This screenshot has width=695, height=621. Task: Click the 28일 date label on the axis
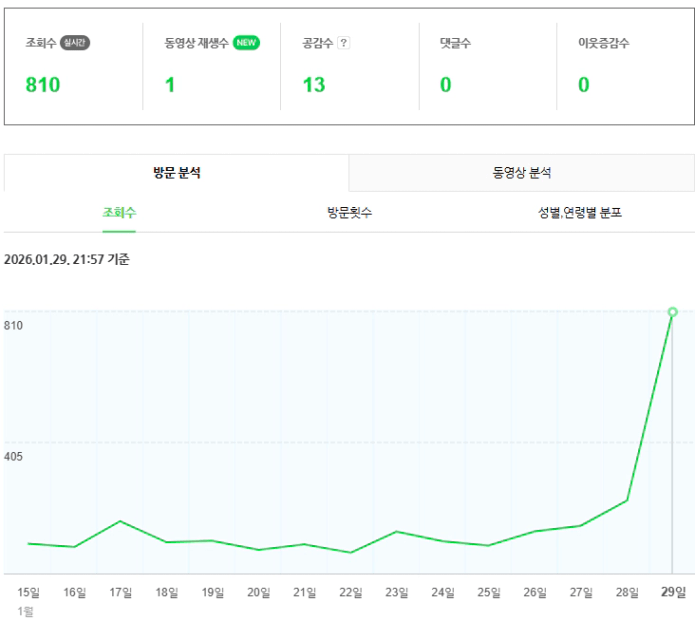(627, 592)
